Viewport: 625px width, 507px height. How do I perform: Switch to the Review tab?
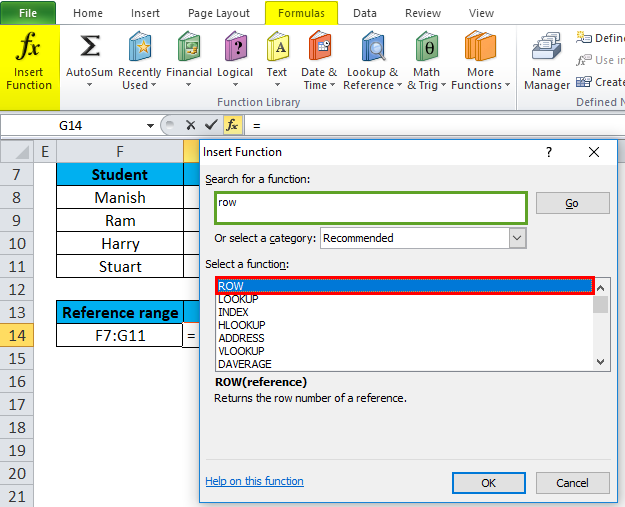[423, 13]
